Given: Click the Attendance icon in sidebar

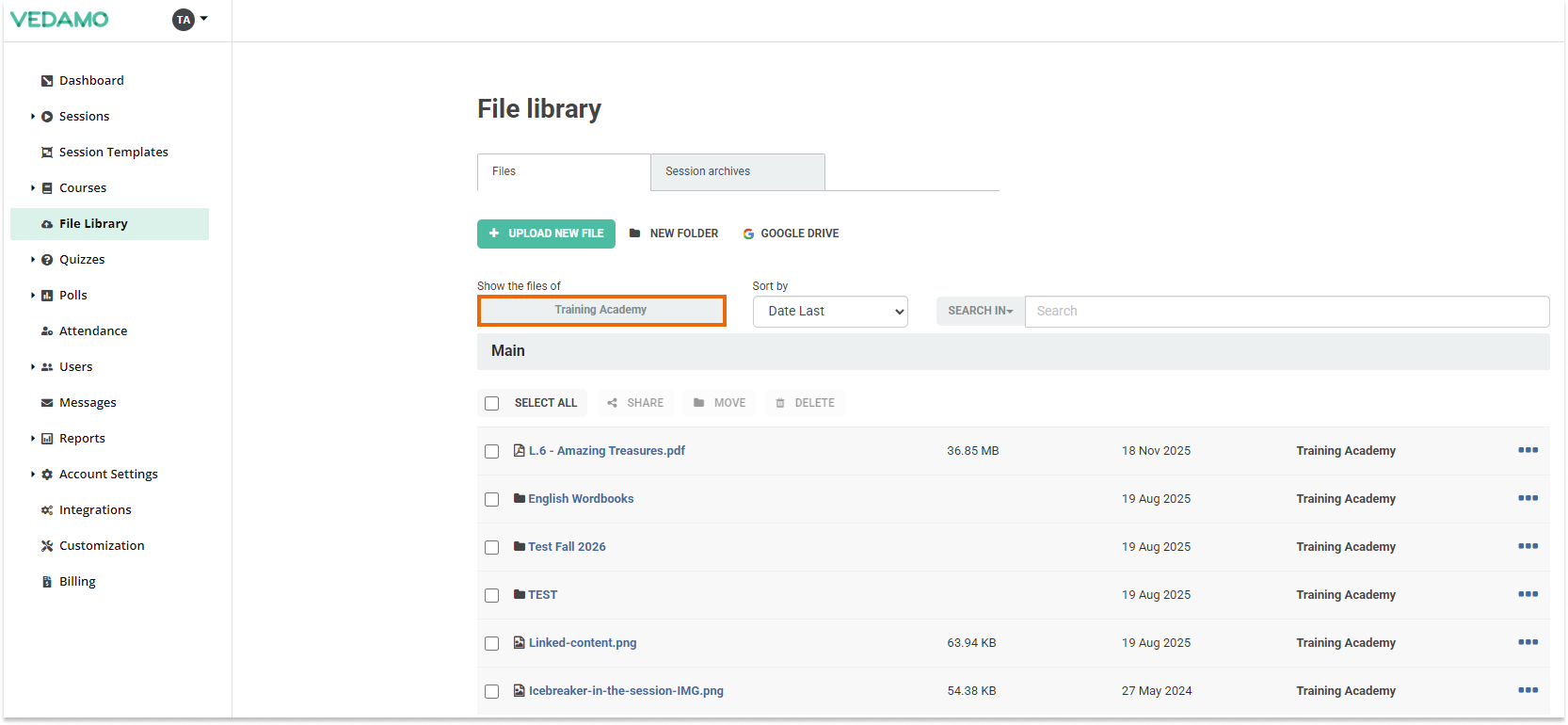Looking at the screenshot, I should (47, 331).
